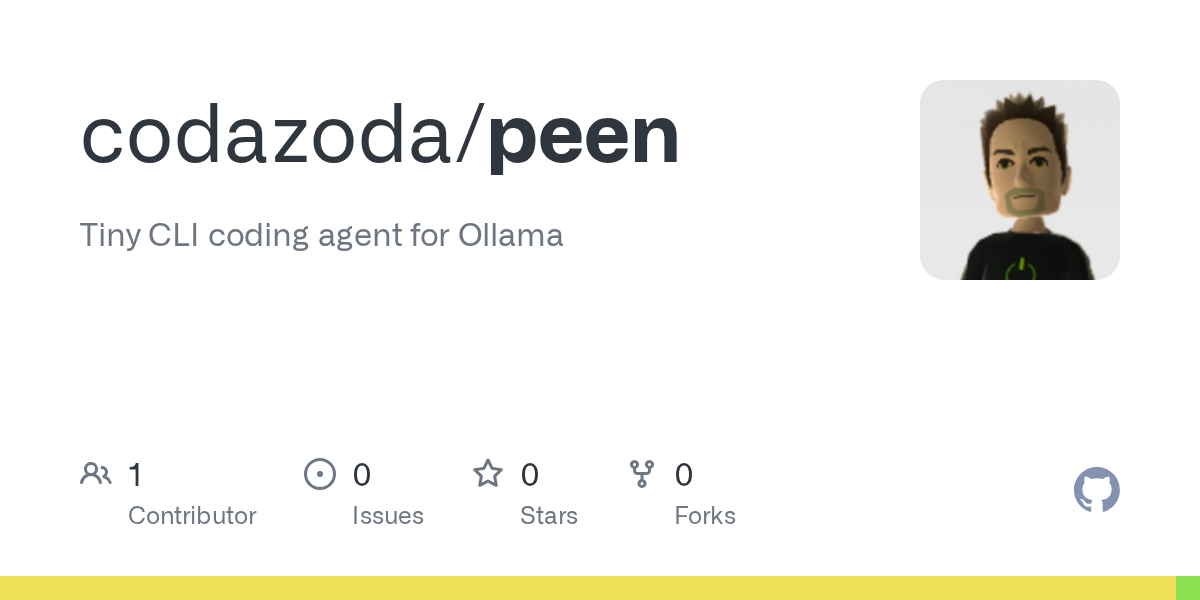Click the small green language bar segment
The width and height of the screenshot is (1200, 600).
1187,588
